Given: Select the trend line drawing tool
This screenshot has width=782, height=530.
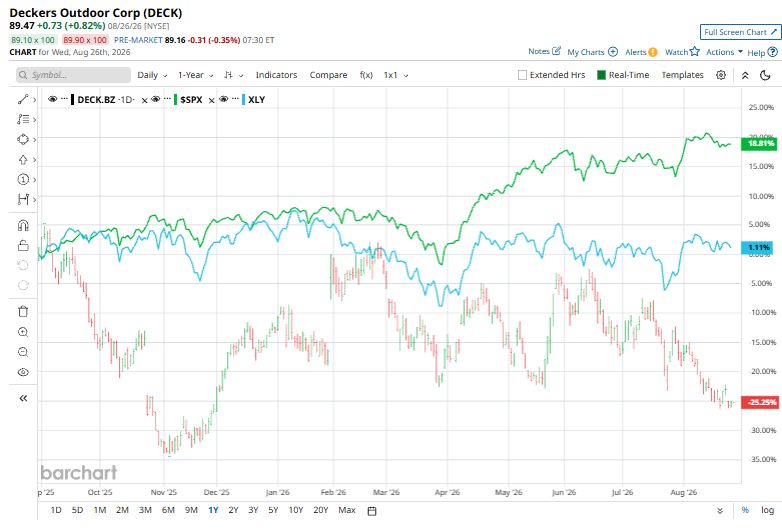Looking at the screenshot, I should [23, 100].
